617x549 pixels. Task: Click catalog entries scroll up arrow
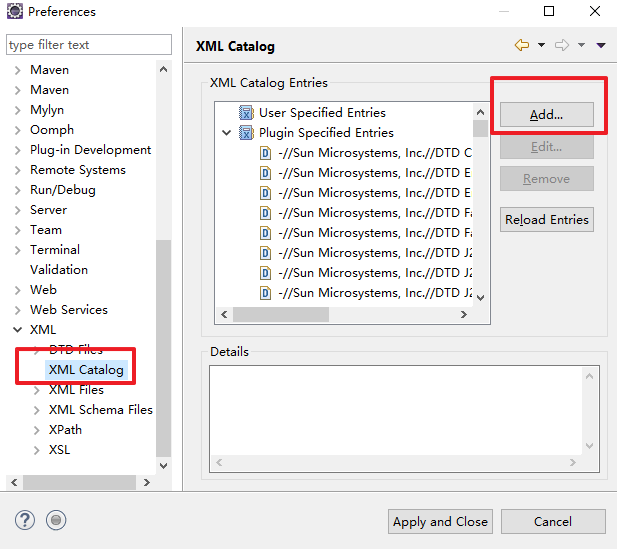tap(480, 113)
